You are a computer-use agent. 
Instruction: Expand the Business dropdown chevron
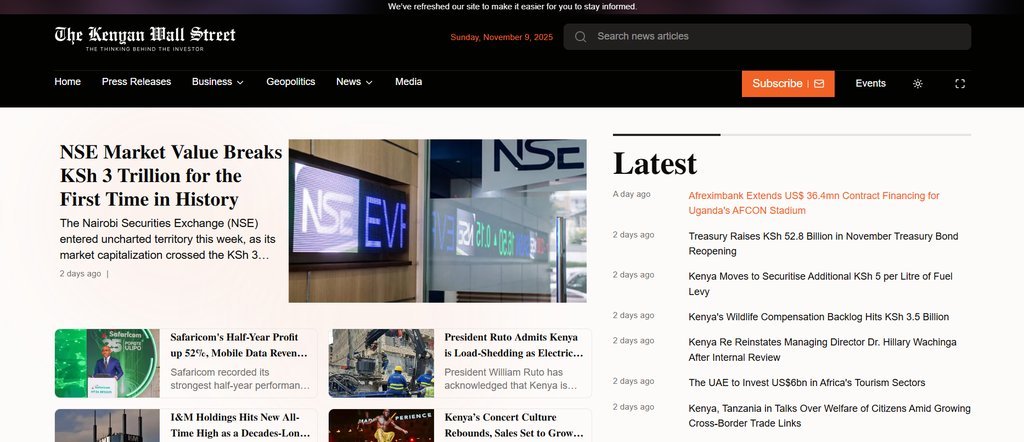[x=240, y=82]
